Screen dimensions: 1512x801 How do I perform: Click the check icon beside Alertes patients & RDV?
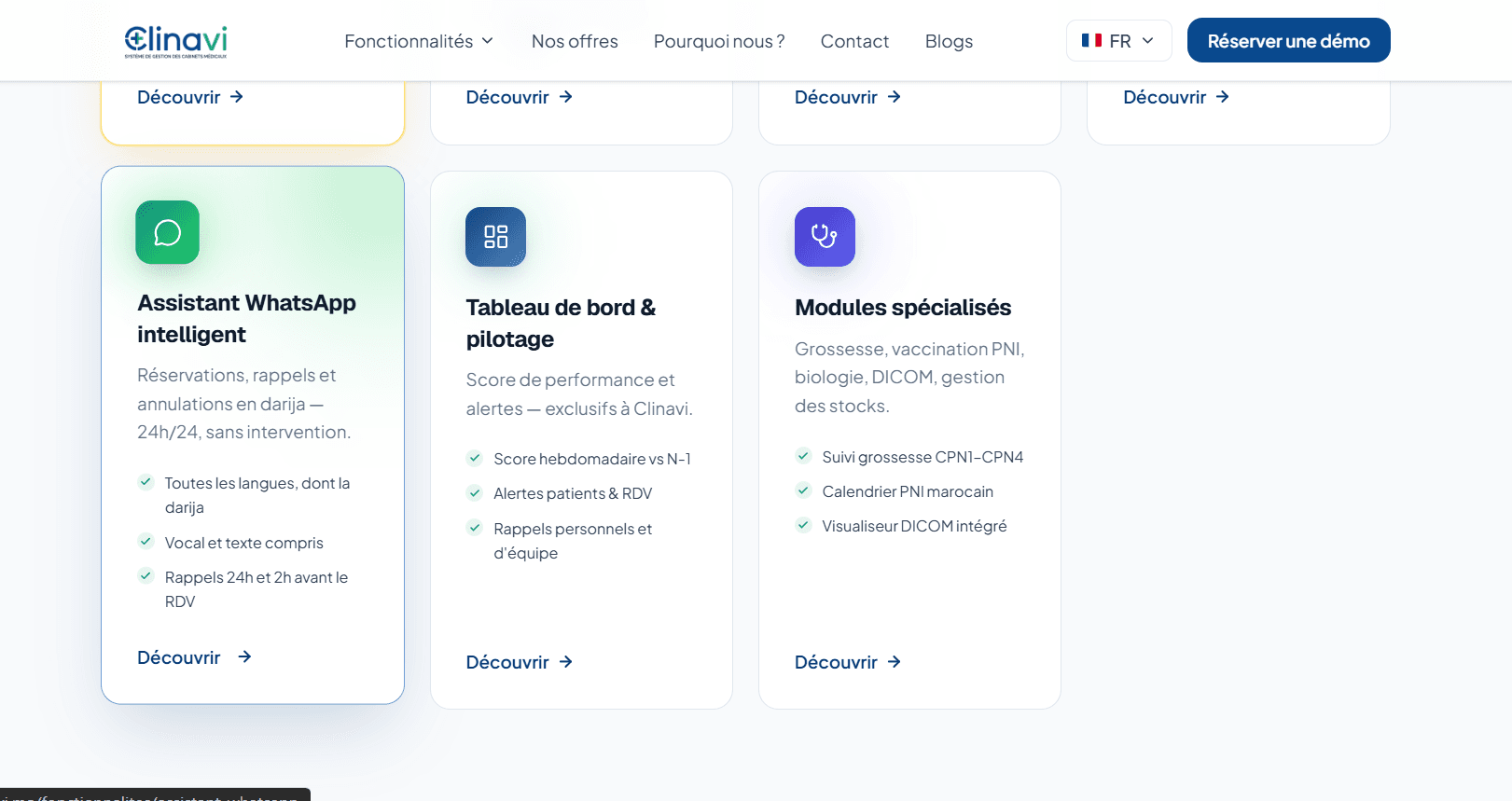(475, 492)
